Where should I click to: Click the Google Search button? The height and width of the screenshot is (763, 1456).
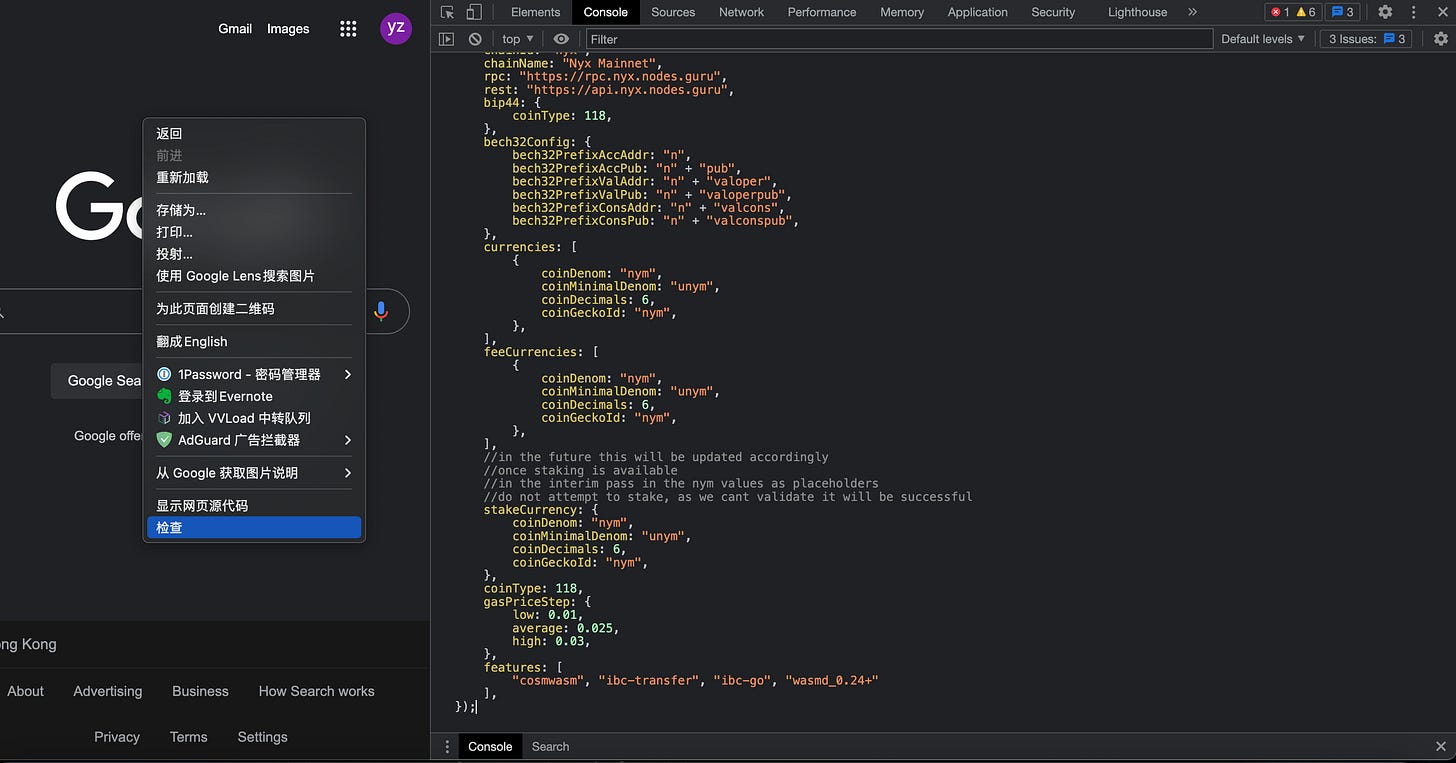click(98, 381)
